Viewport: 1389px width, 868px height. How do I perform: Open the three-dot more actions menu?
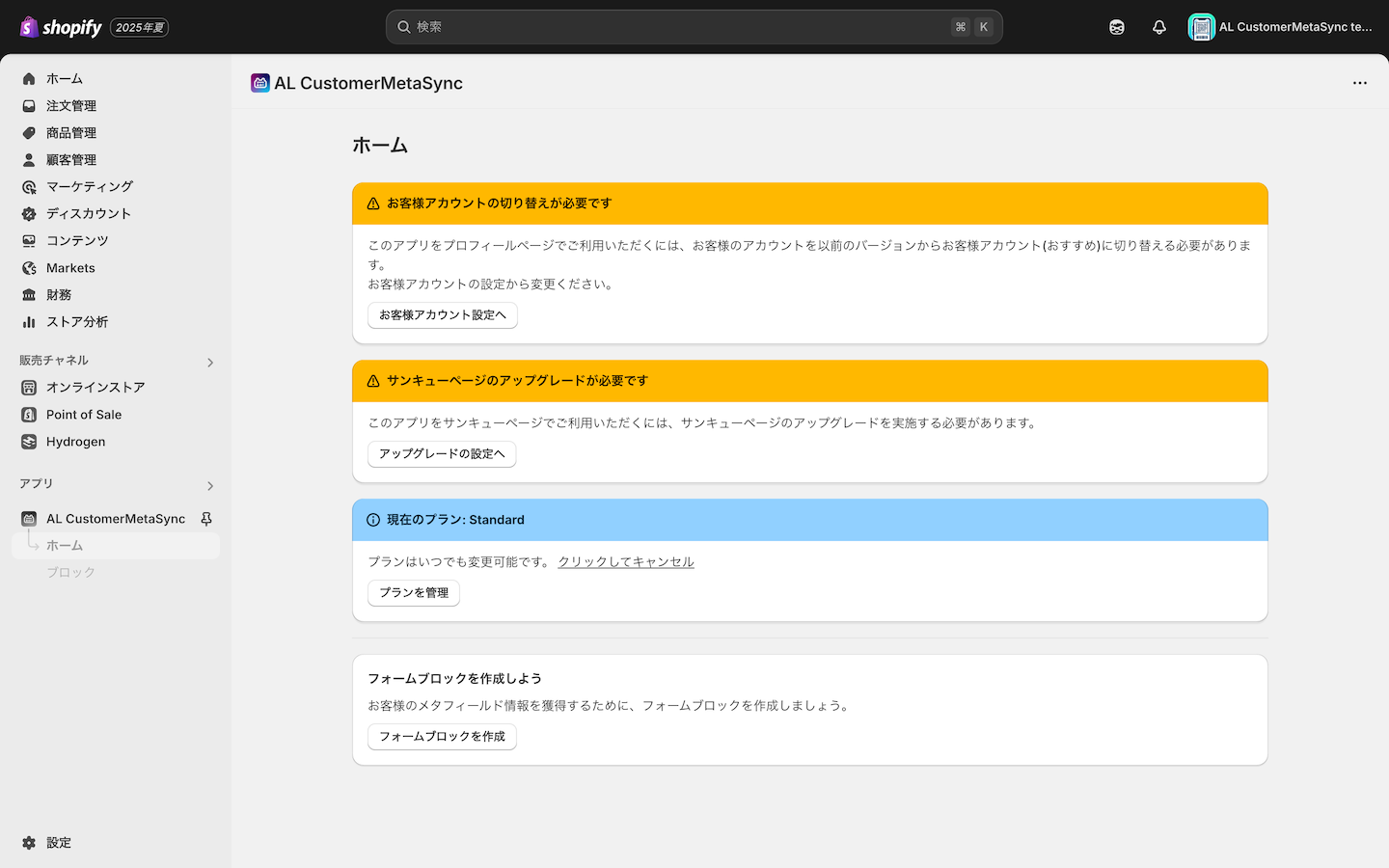1360,83
